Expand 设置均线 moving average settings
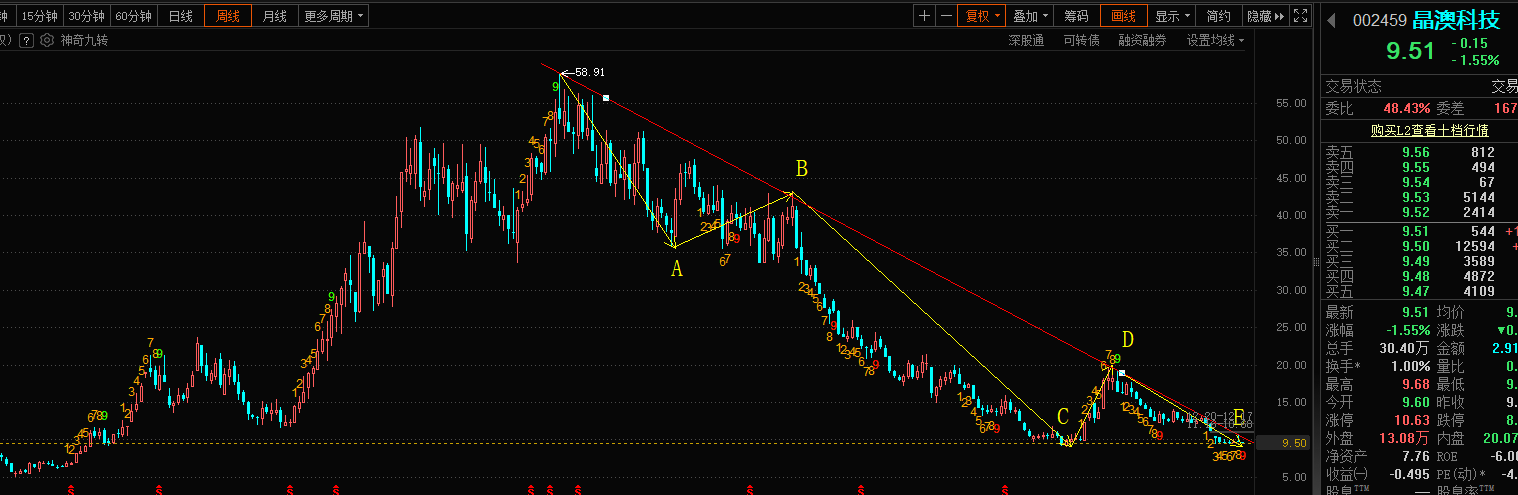 coord(1215,40)
